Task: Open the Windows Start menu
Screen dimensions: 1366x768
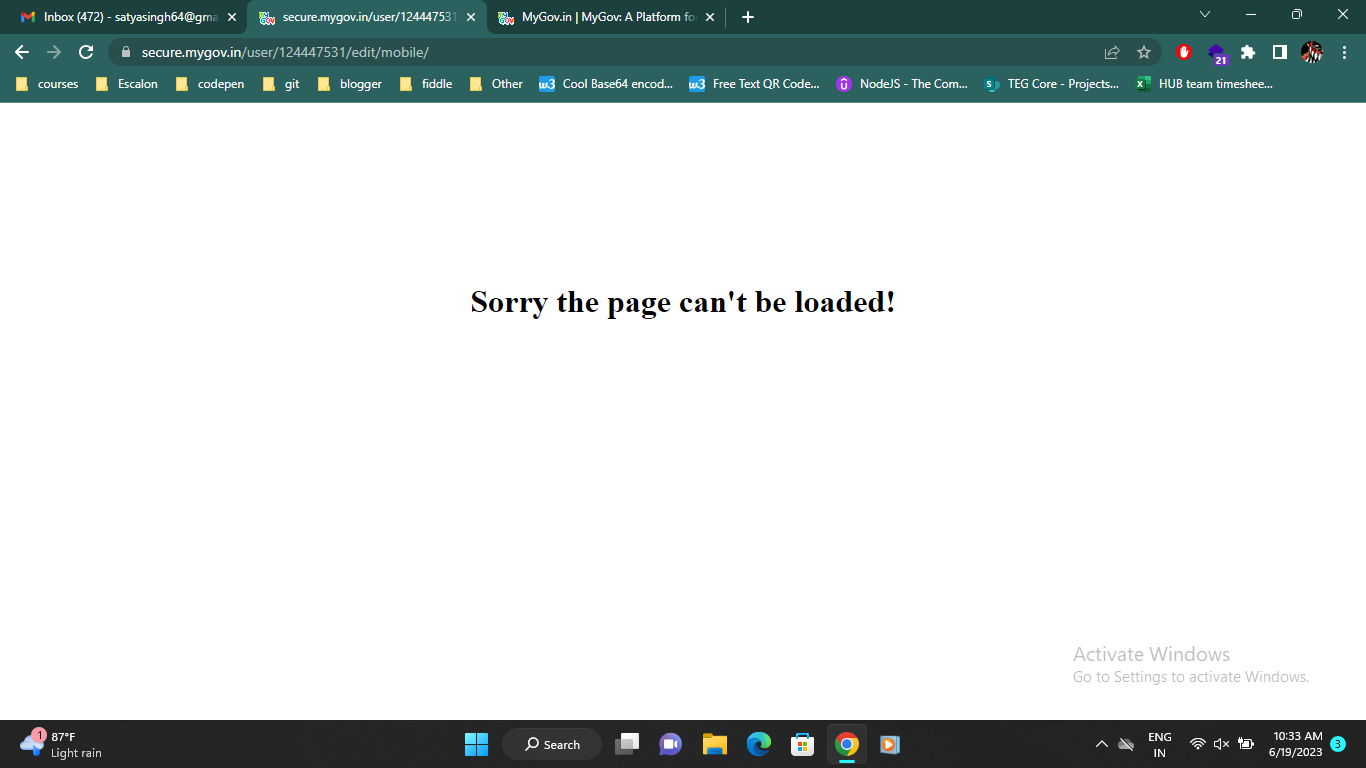Action: click(476, 744)
